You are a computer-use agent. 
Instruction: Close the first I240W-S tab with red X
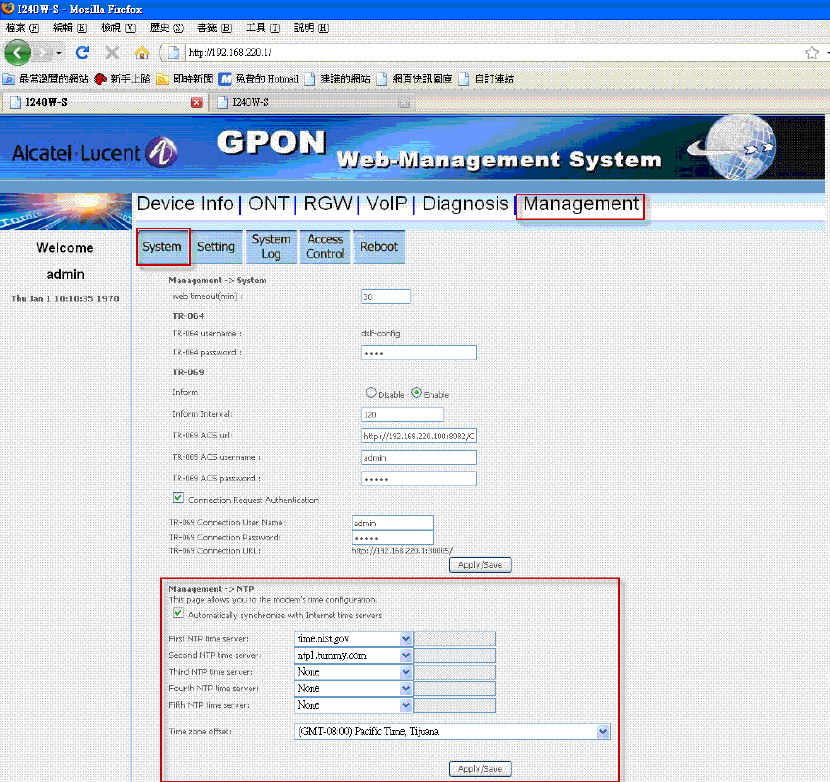coord(196,102)
